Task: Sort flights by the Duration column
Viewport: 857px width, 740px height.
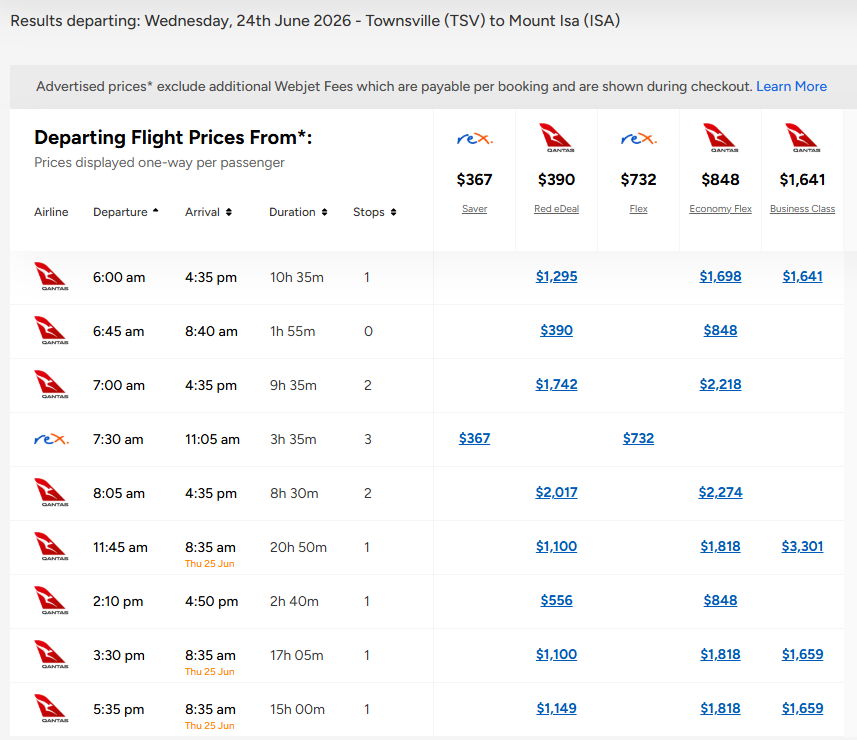Action: click(298, 212)
